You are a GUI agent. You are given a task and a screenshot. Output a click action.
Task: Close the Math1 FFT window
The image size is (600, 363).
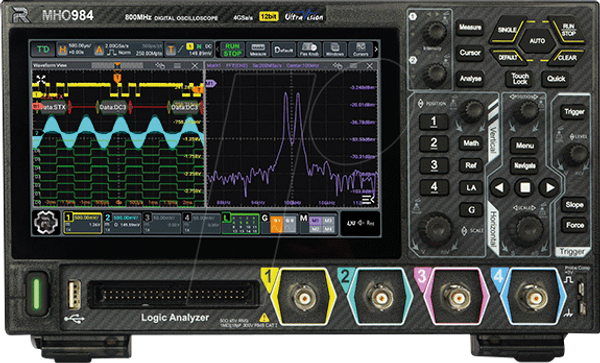(370, 66)
